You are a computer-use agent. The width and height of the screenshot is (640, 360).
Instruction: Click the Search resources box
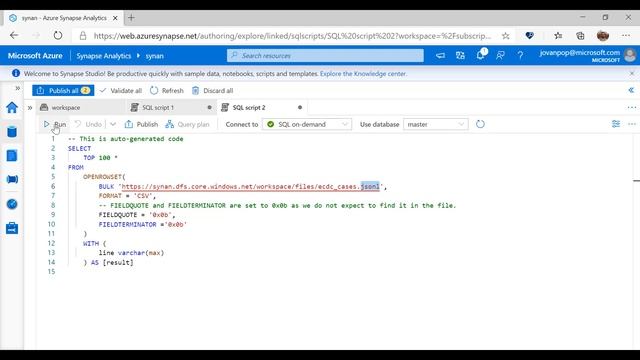(x=325, y=56)
